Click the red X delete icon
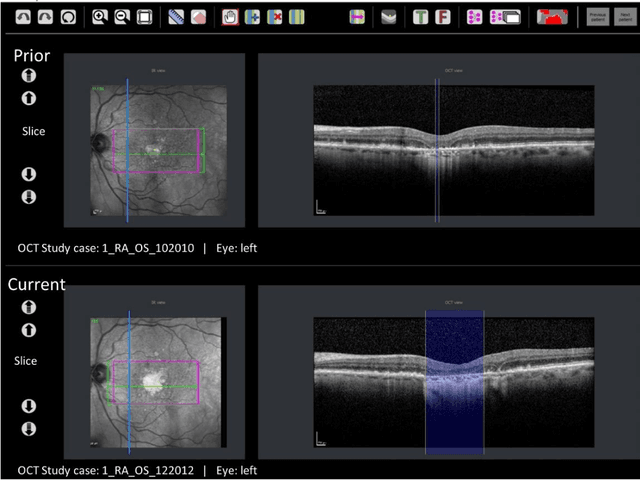The width and height of the screenshot is (640, 480). click(274, 17)
